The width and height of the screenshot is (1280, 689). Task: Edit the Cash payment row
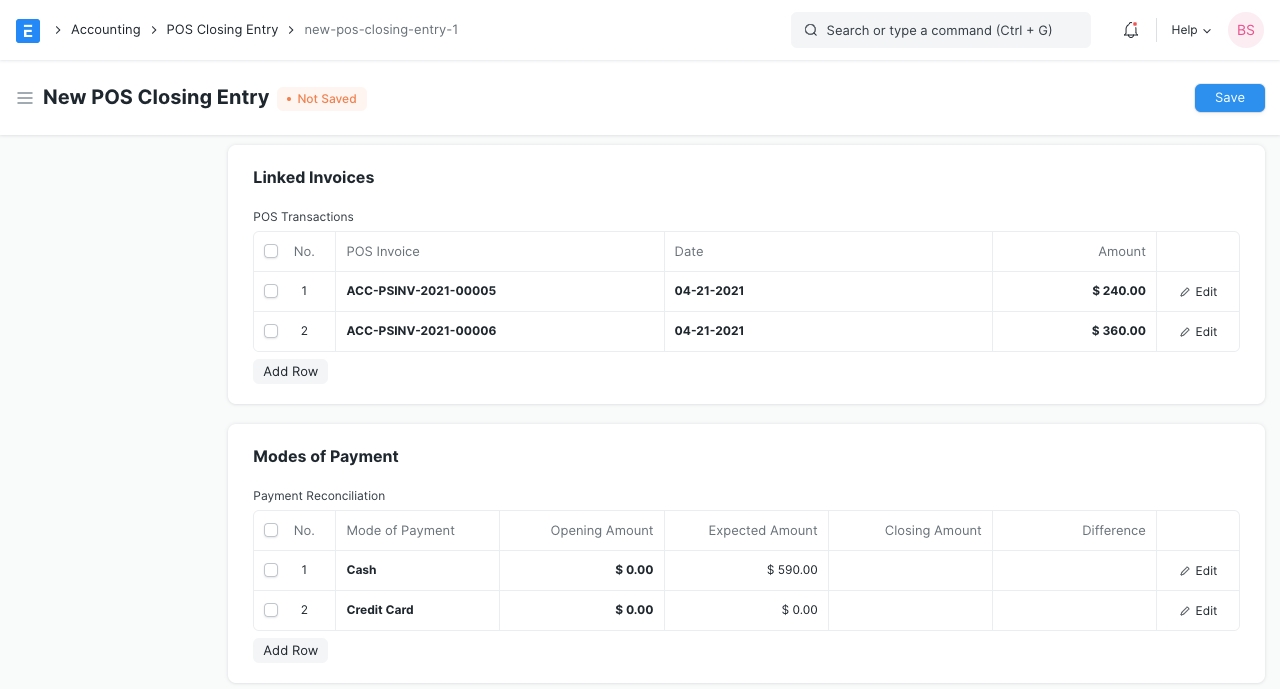(1198, 571)
